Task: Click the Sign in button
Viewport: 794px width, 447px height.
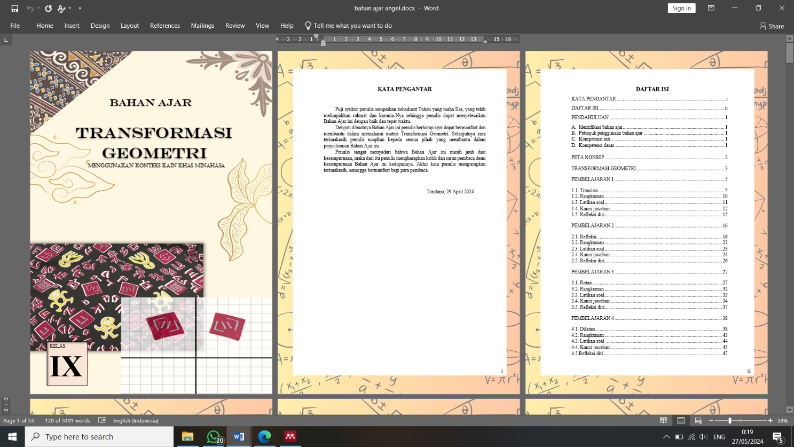Action: pos(682,8)
